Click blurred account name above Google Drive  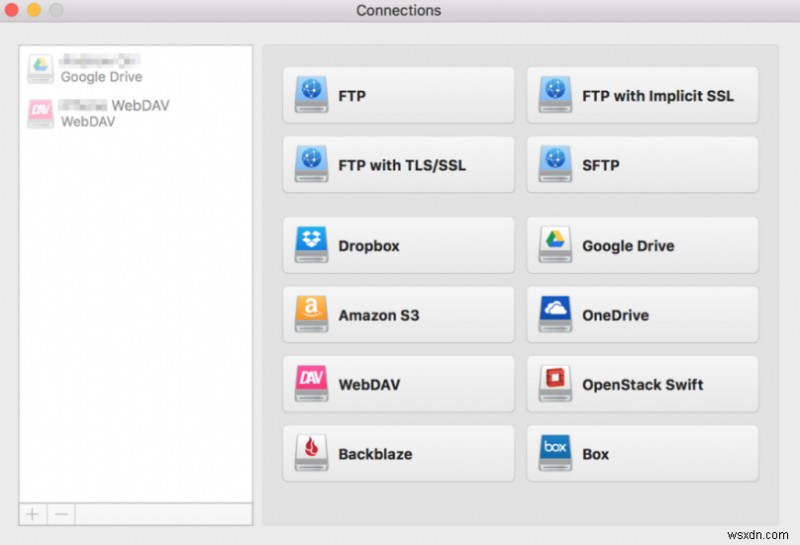(99, 61)
